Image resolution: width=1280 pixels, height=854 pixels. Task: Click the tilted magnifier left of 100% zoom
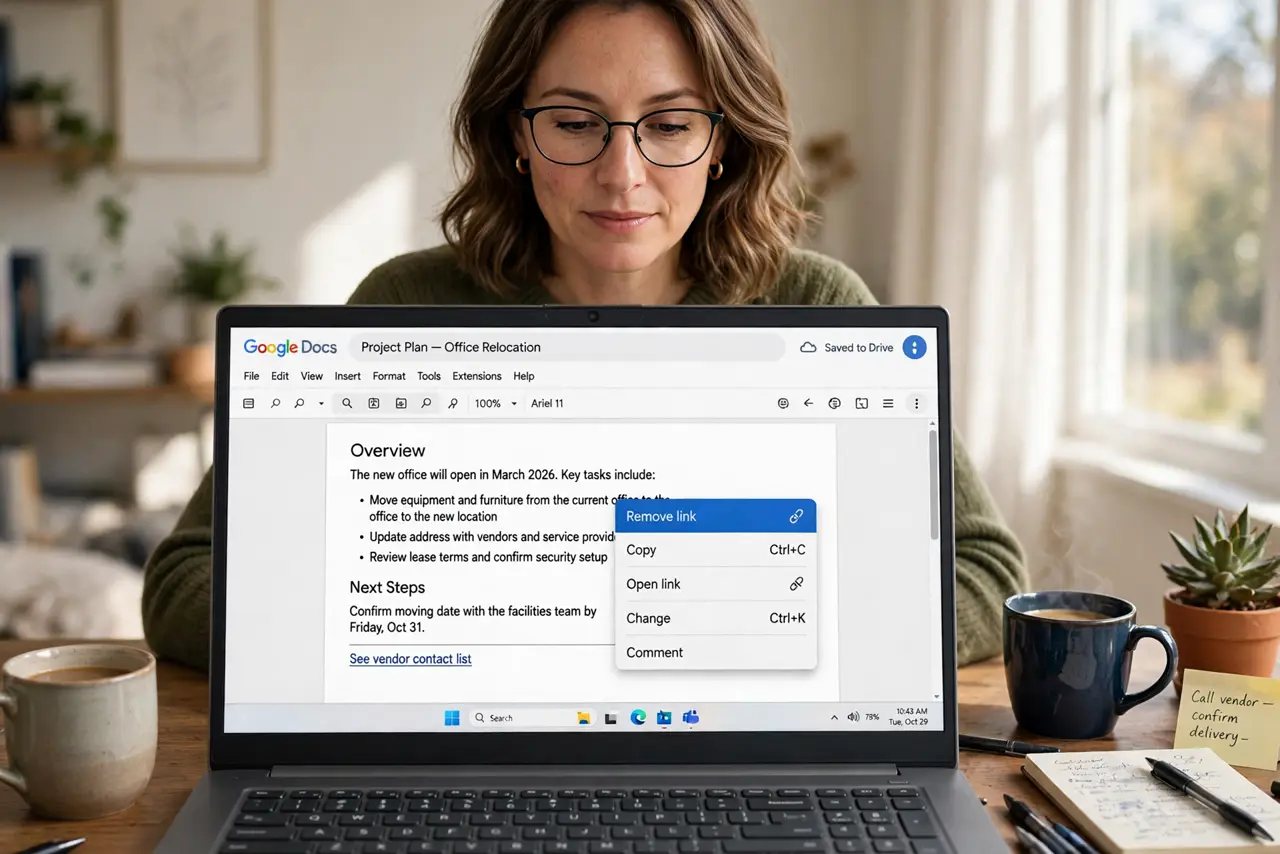(453, 403)
